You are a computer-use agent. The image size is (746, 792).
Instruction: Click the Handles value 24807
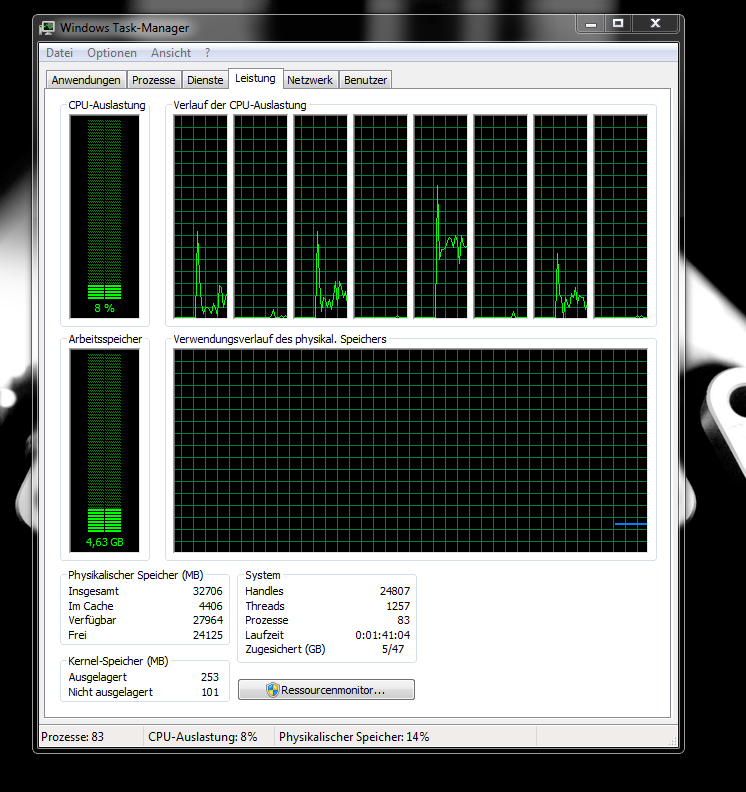point(395,591)
